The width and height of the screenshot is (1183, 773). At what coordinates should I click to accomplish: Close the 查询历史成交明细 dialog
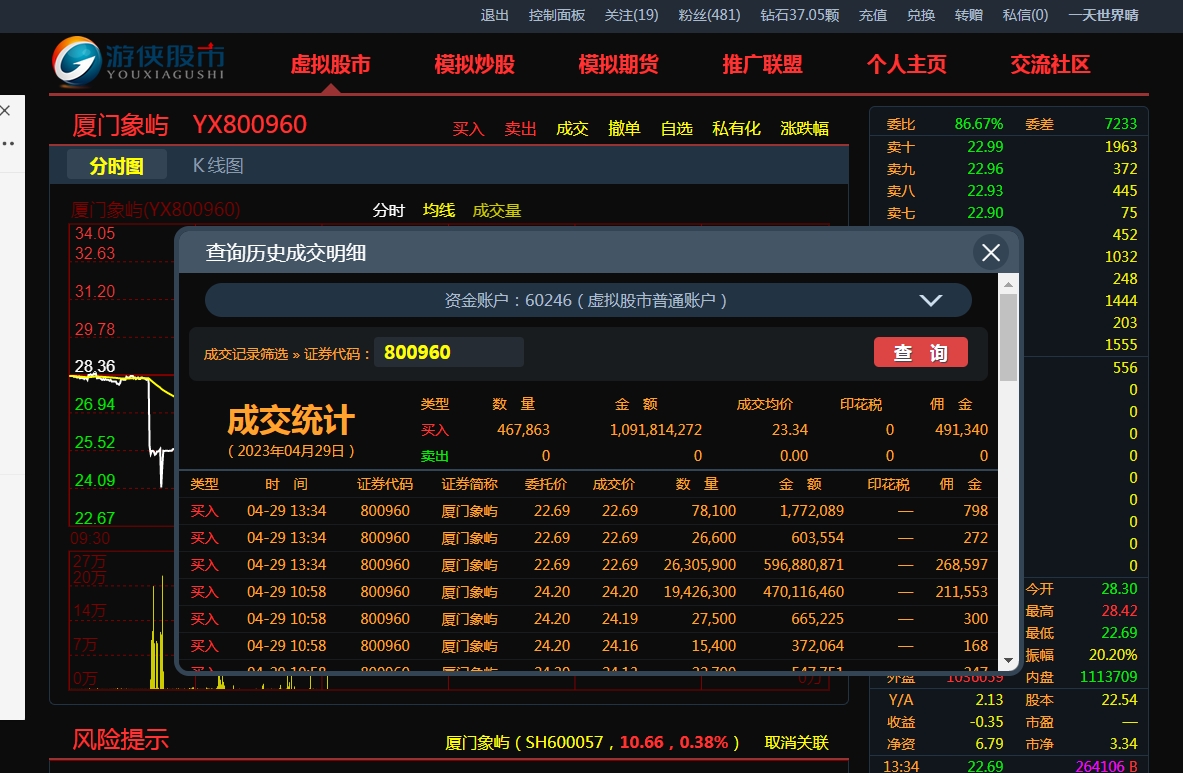(x=991, y=253)
